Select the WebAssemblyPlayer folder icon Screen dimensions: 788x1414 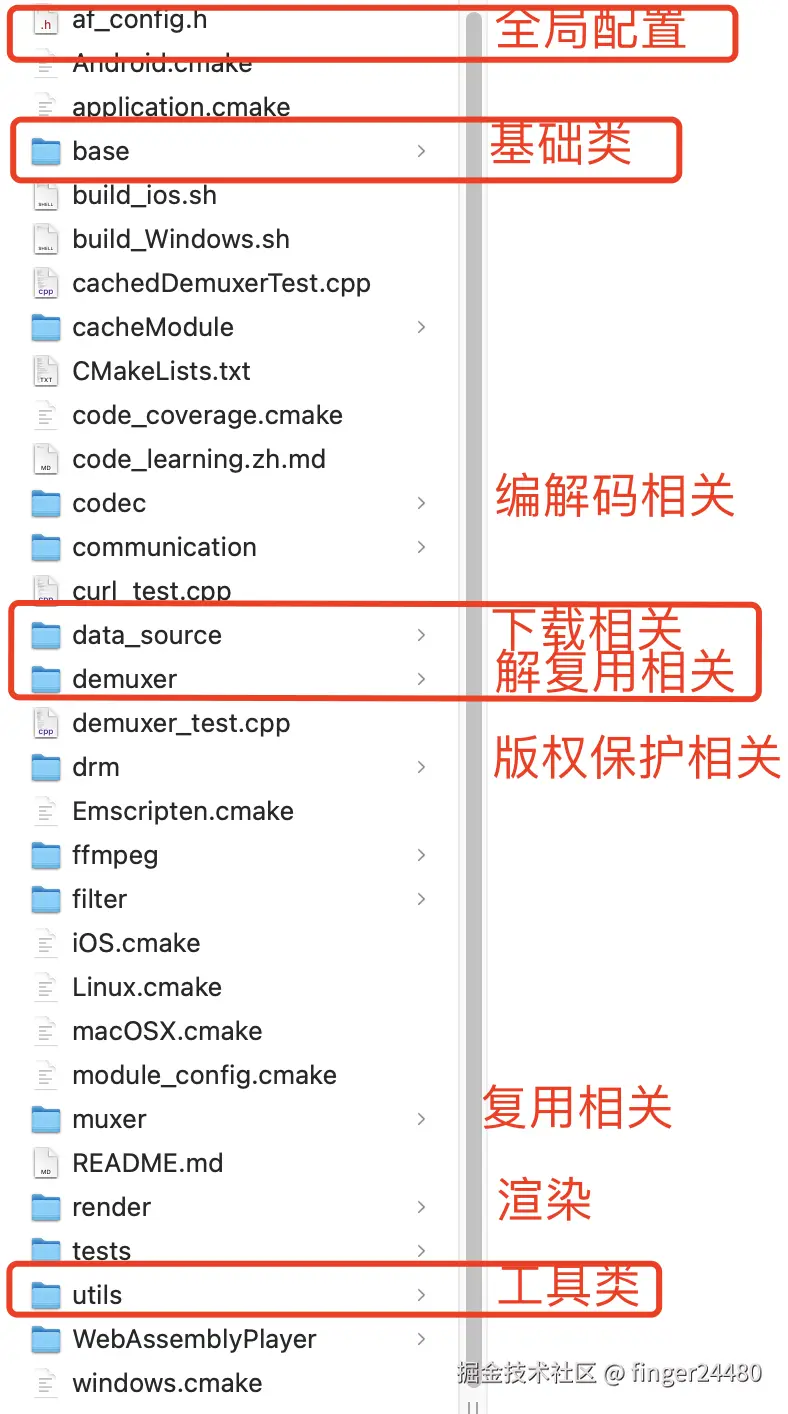(x=46, y=1339)
